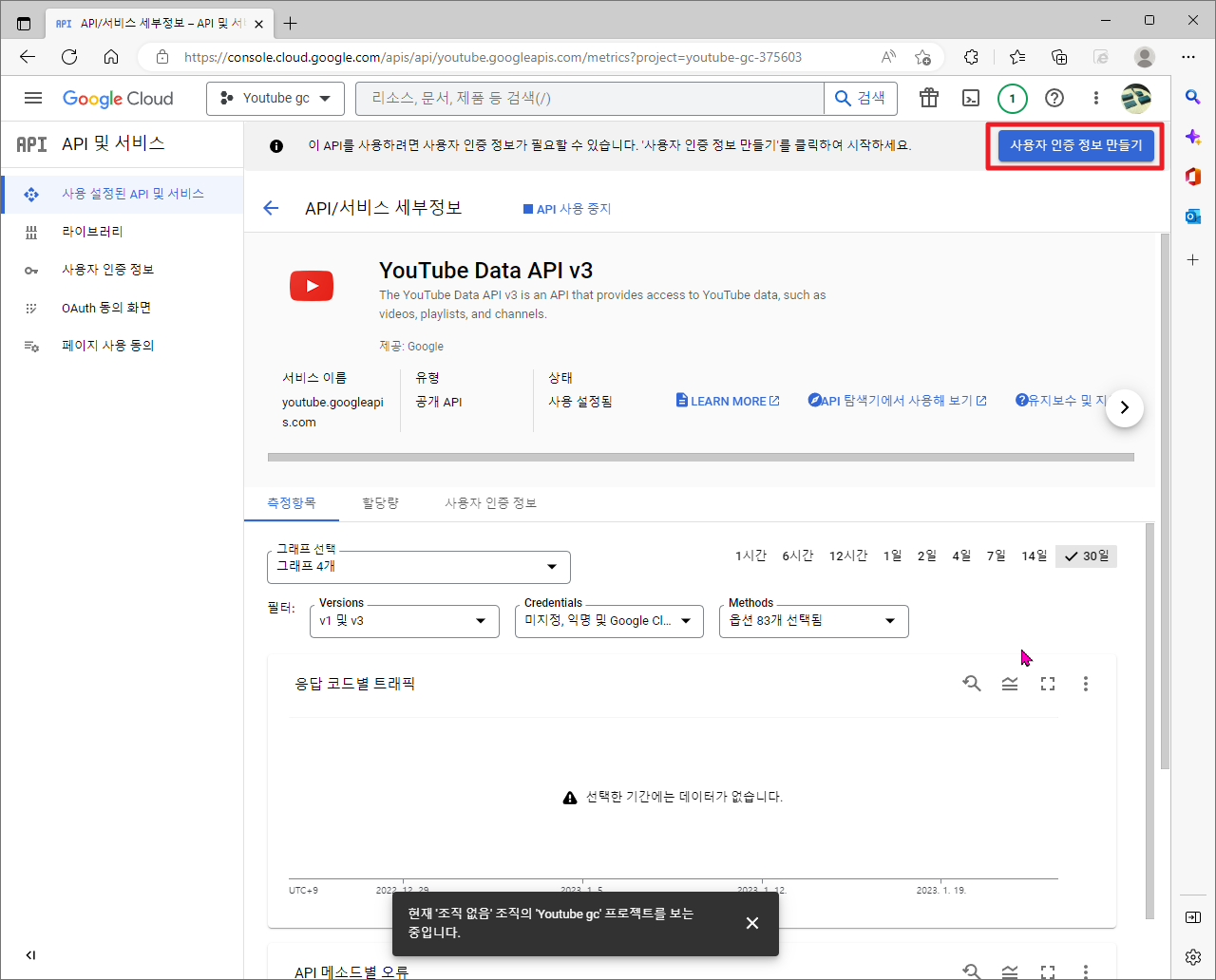Viewport: 1216px width, 980px height.
Task: Close the project notification toast
Action: pyautogui.click(x=752, y=923)
